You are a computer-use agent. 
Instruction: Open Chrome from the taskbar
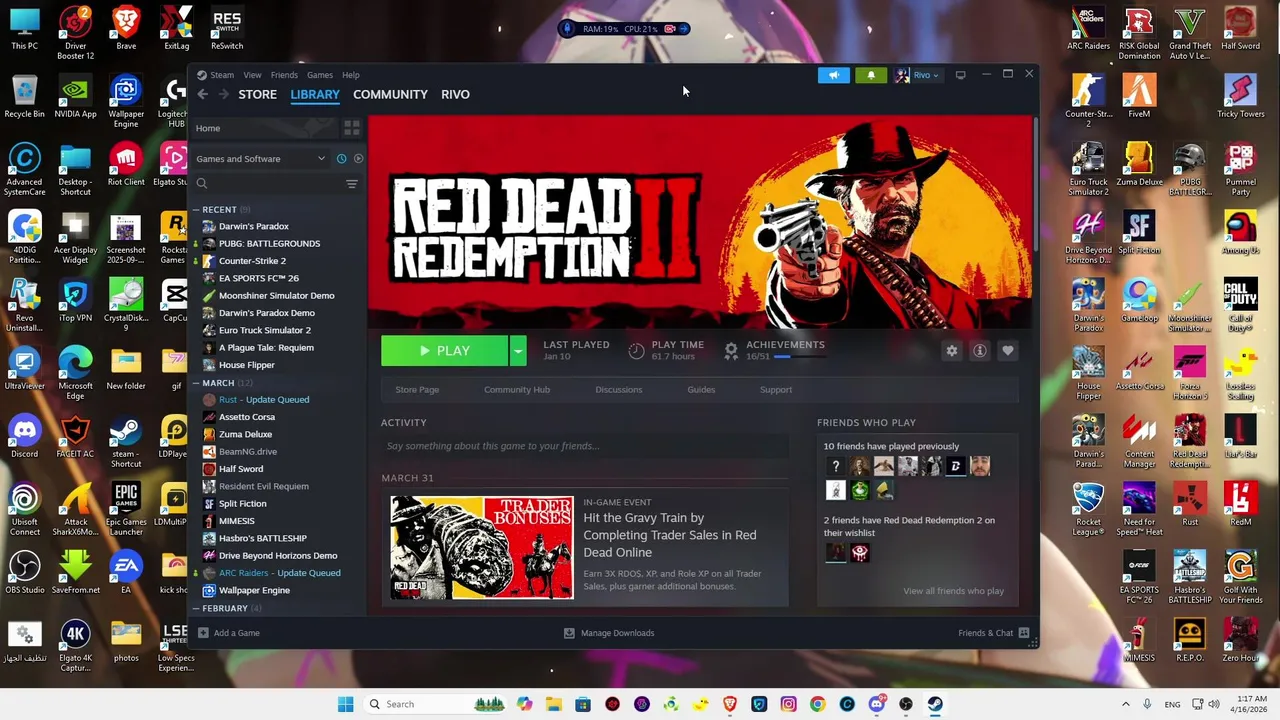point(817,704)
